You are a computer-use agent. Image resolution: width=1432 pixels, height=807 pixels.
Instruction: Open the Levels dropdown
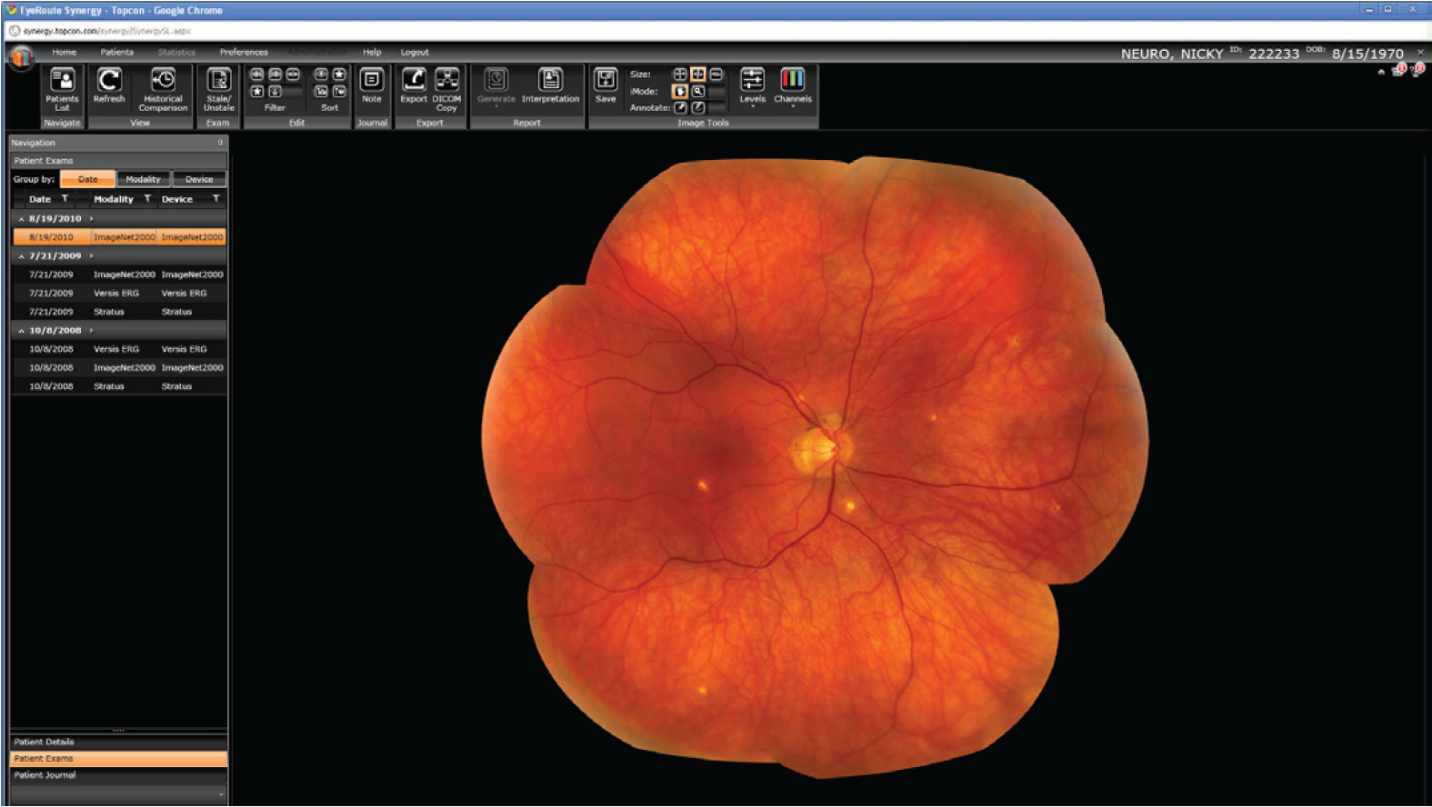click(752, 87)
